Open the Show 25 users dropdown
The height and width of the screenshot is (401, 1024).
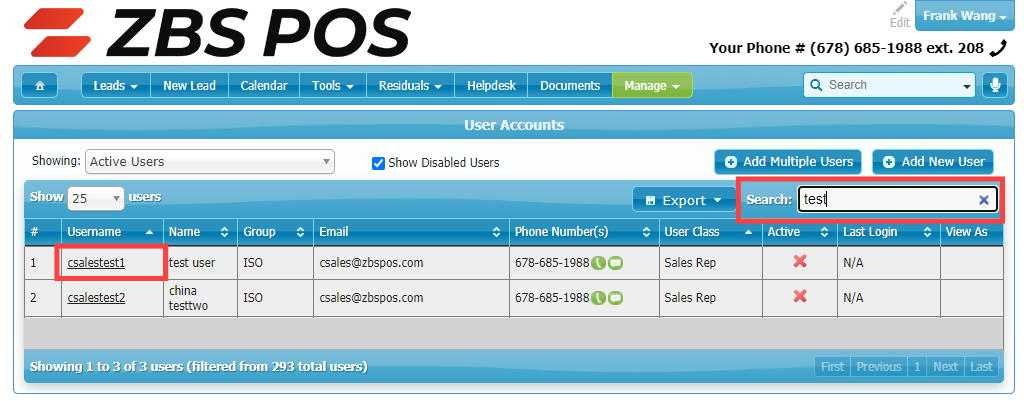click(95, 199)
